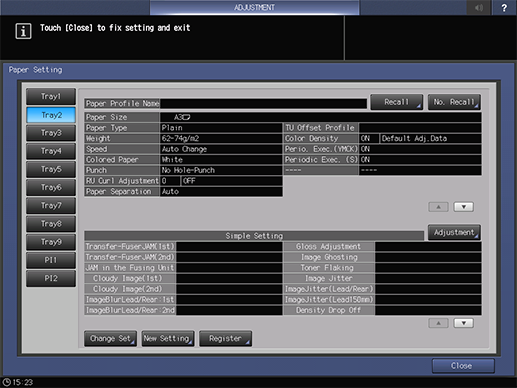Viewport: 517px width, 388px height.
Task: Select the Tray2 tab
Action: [51, 115]
